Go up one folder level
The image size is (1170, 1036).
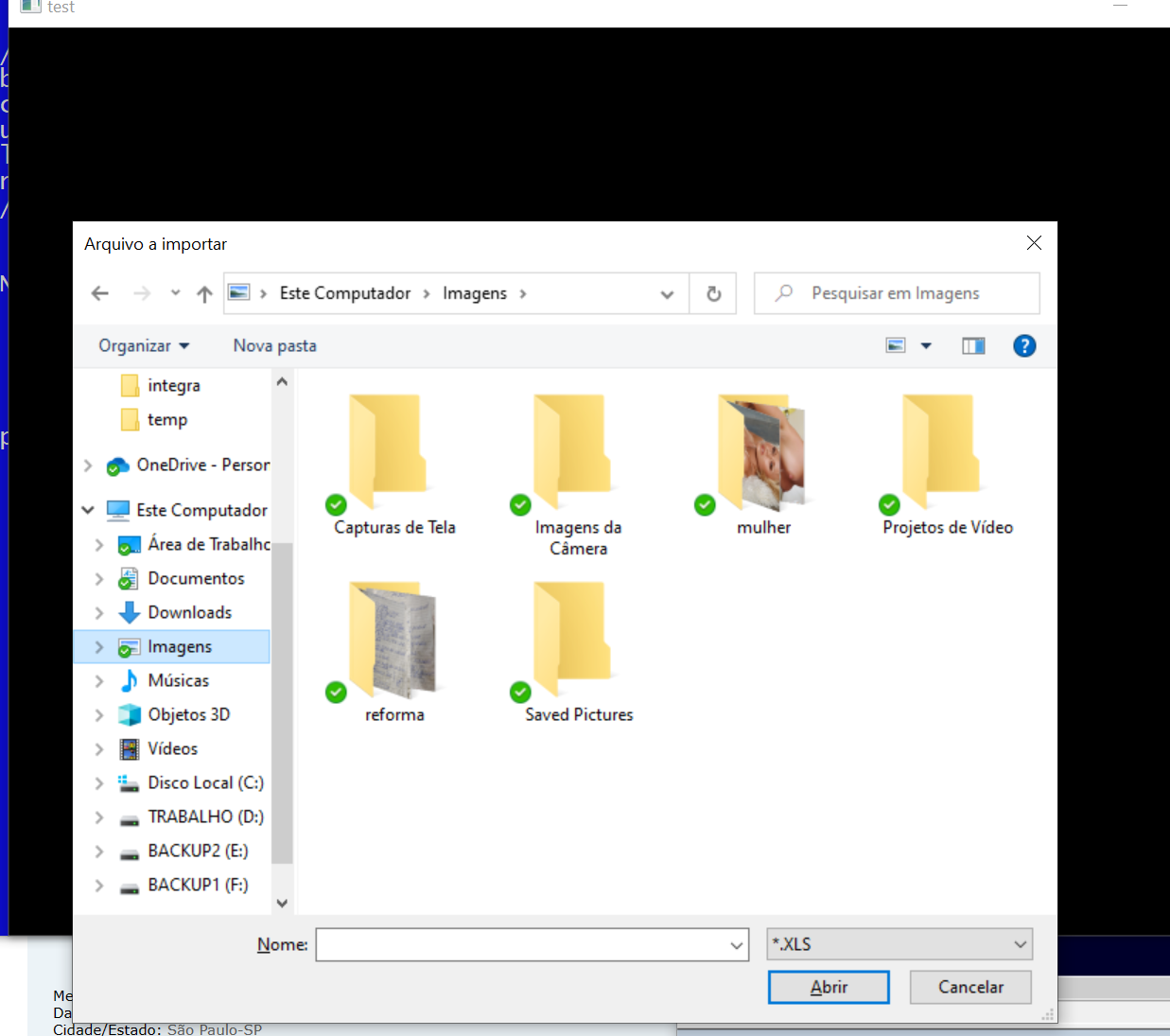(x=204, y=293)
